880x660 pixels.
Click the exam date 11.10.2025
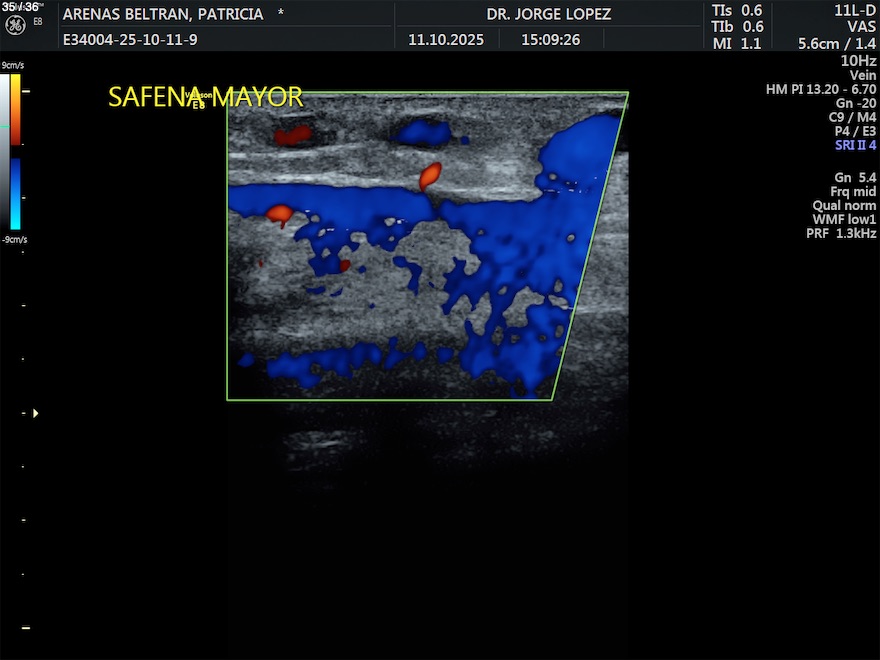(446, 40)
